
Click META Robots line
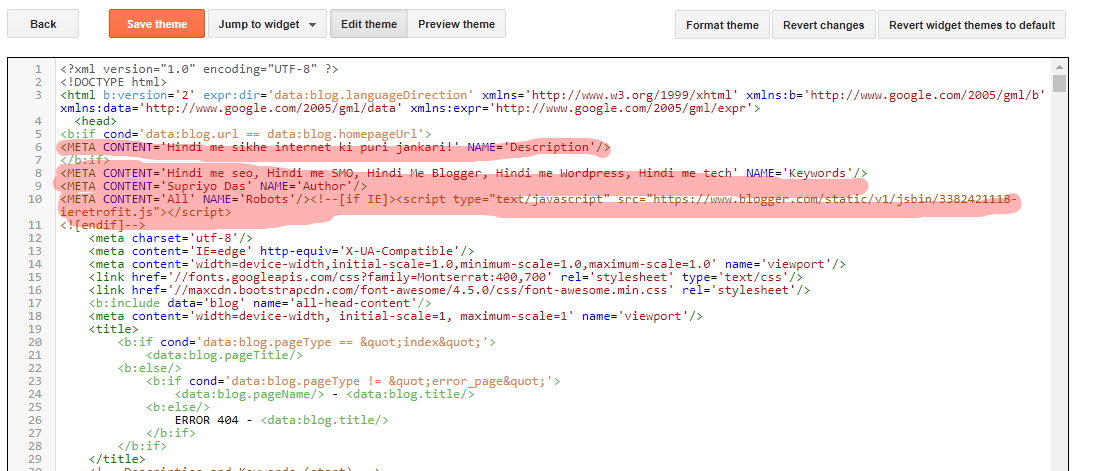pos(539,205)
